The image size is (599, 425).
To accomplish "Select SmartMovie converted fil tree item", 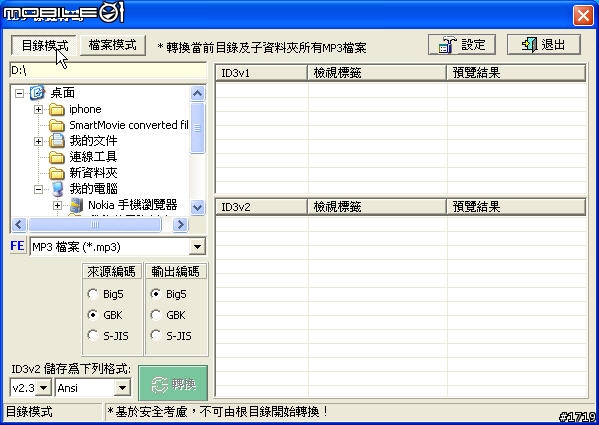I will click(129, 125).
